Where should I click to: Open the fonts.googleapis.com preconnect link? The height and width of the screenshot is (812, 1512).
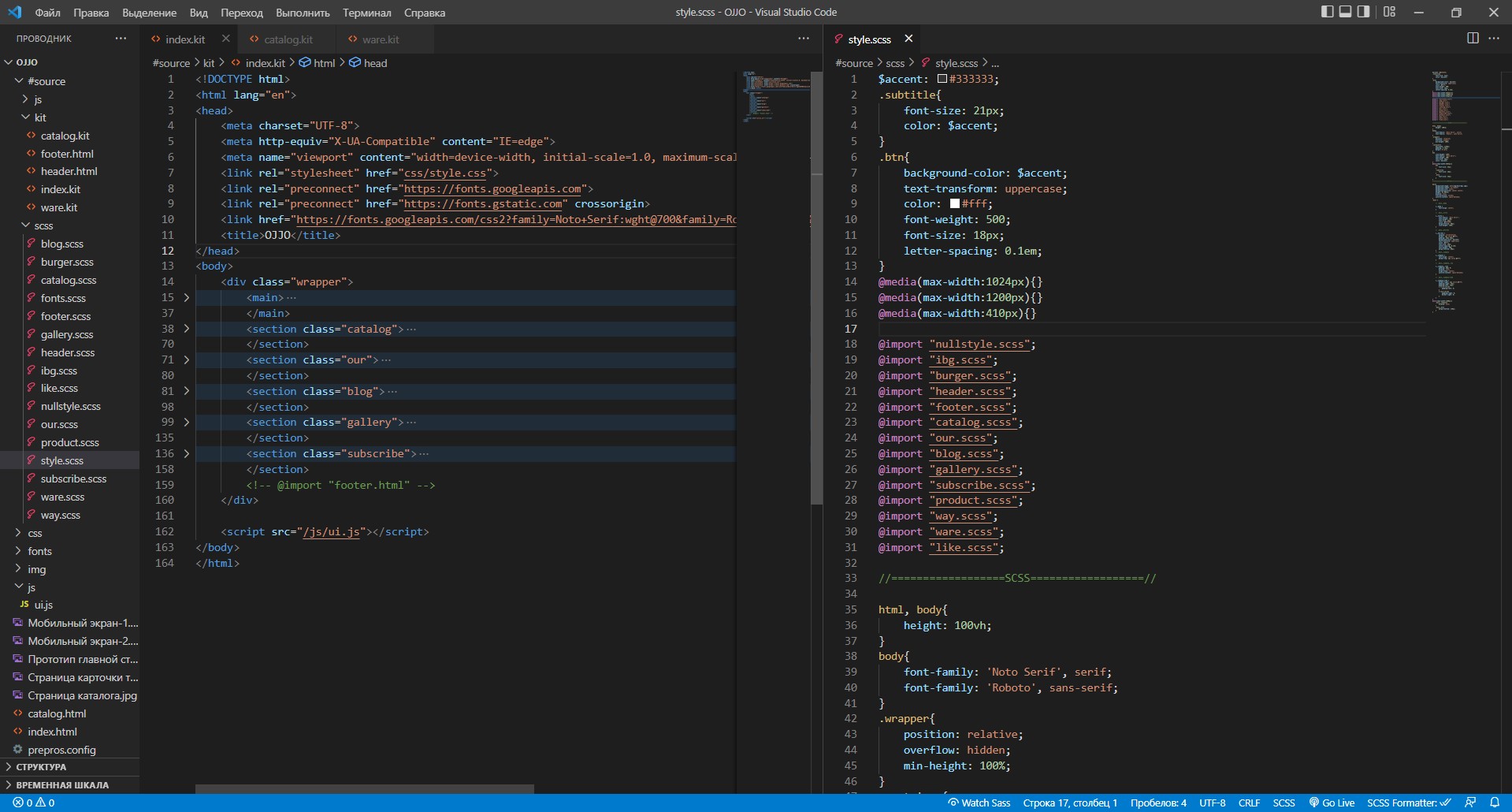(x=492, y=188)
